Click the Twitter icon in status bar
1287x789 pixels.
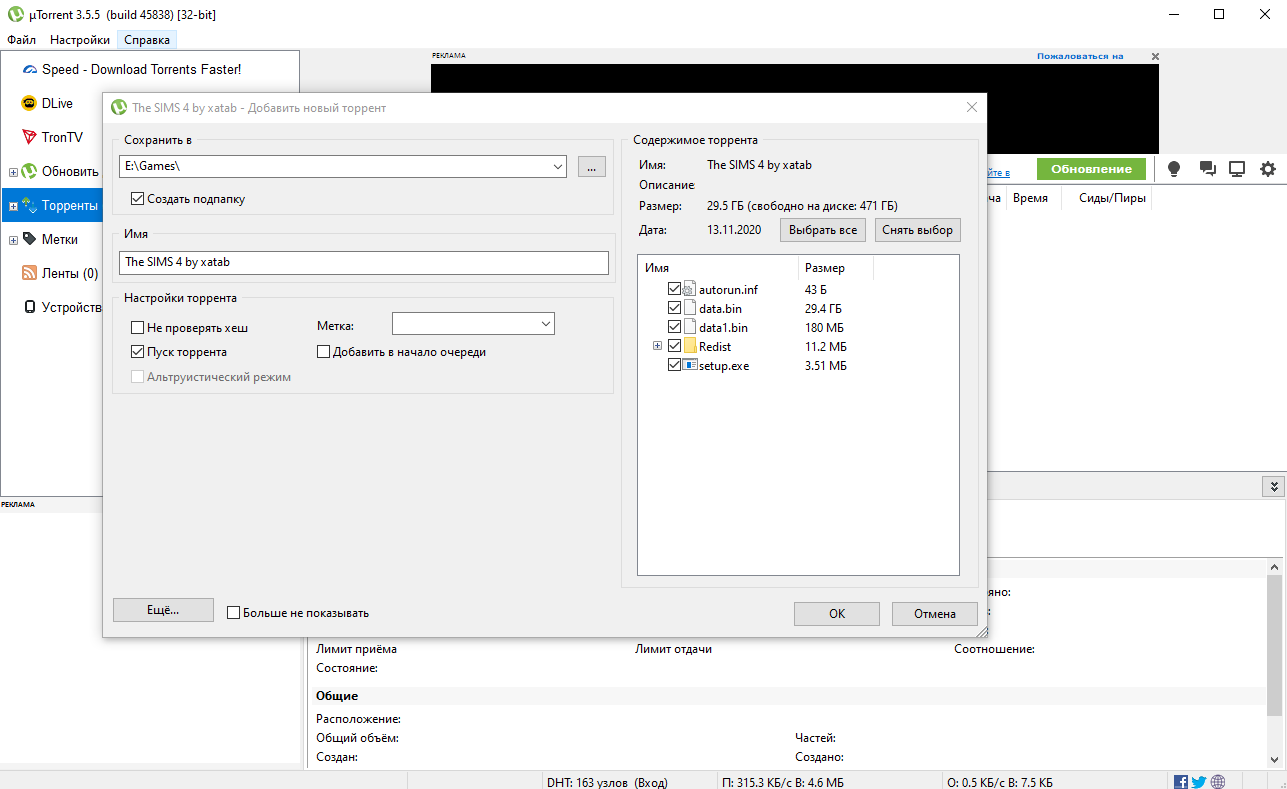click(x=1199, y=782)
